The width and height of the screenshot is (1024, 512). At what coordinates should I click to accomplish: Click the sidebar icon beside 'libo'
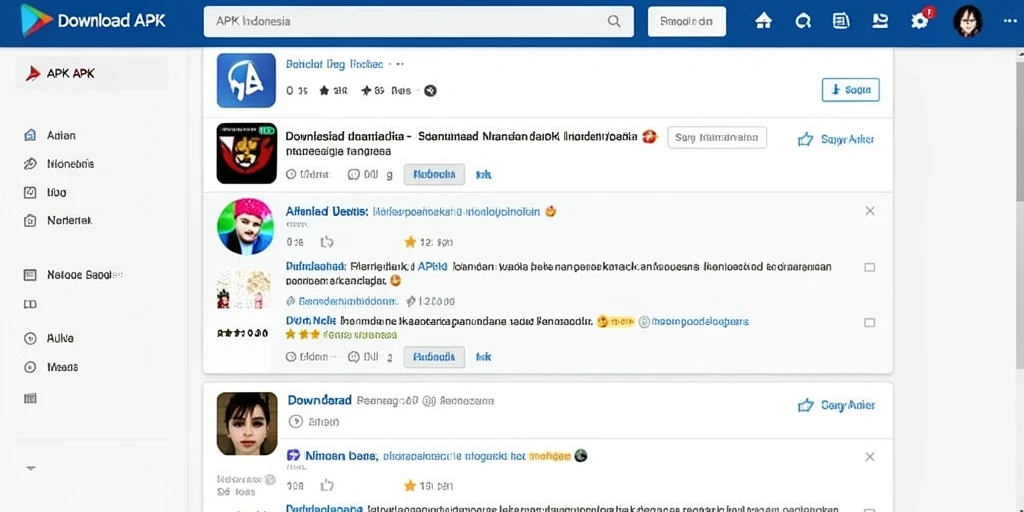point(29,193)
